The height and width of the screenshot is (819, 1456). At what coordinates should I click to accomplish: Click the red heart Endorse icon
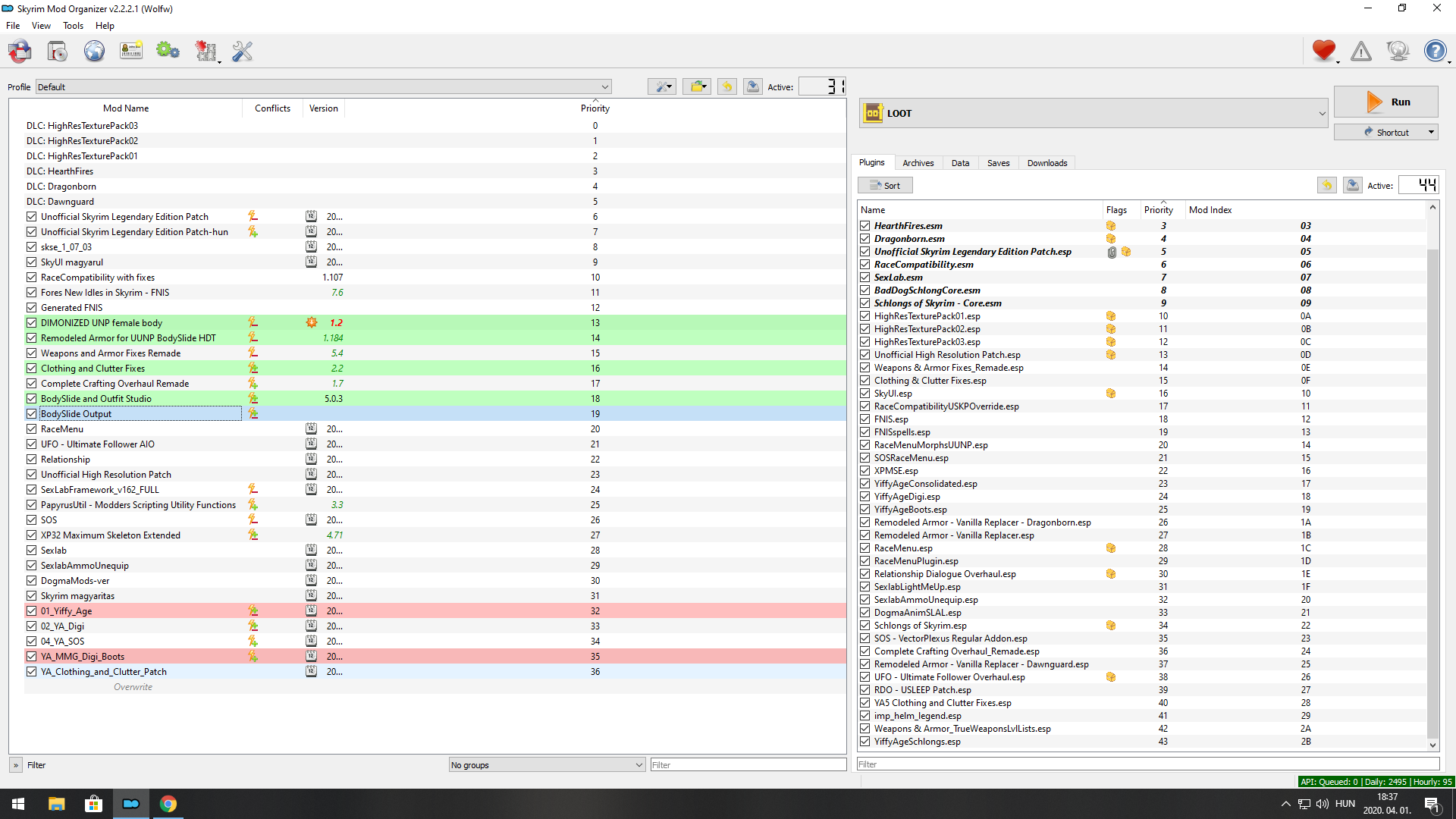coord(1323,51)
